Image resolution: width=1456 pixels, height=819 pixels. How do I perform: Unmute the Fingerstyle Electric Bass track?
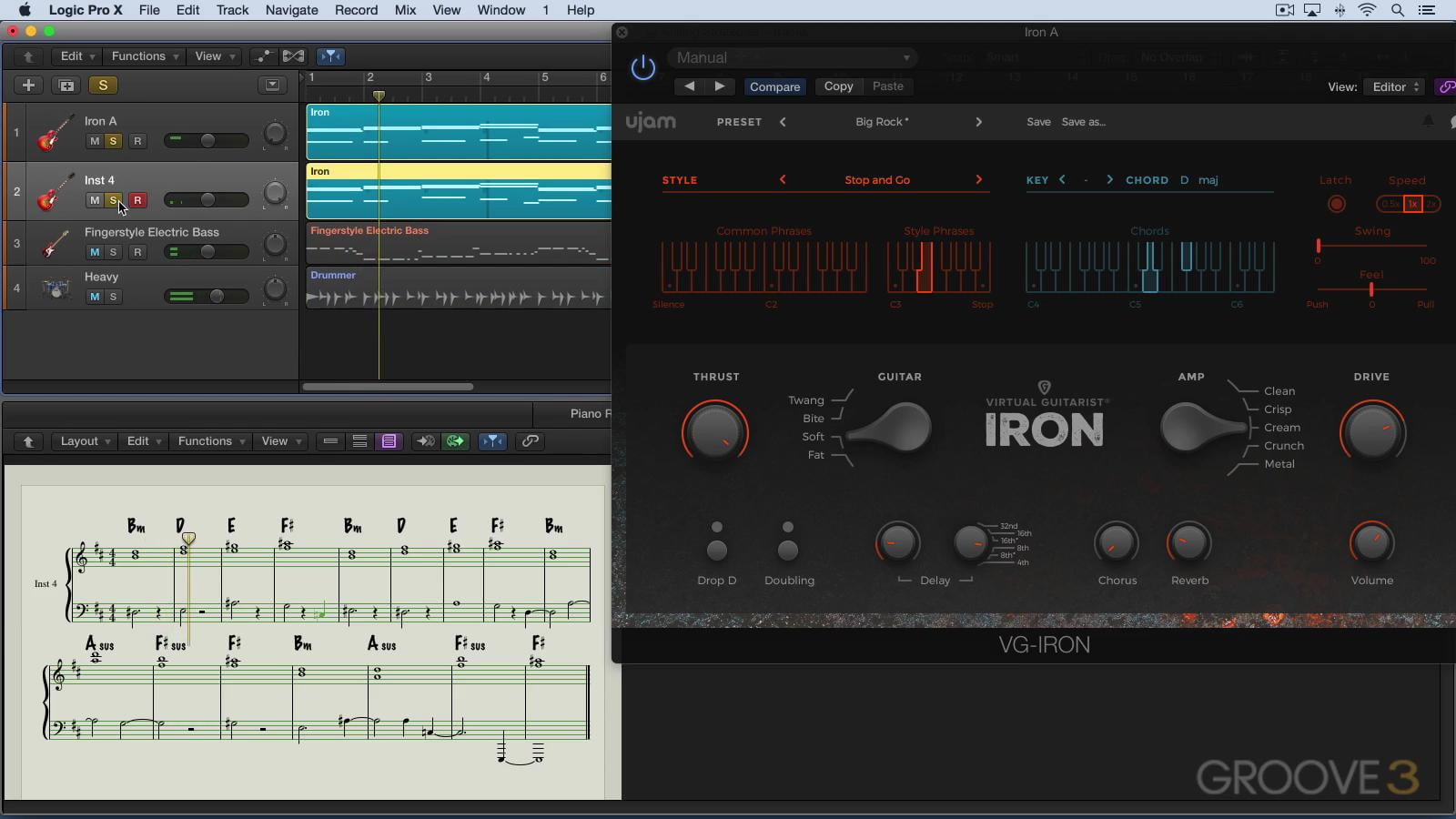tap(95, 252)
